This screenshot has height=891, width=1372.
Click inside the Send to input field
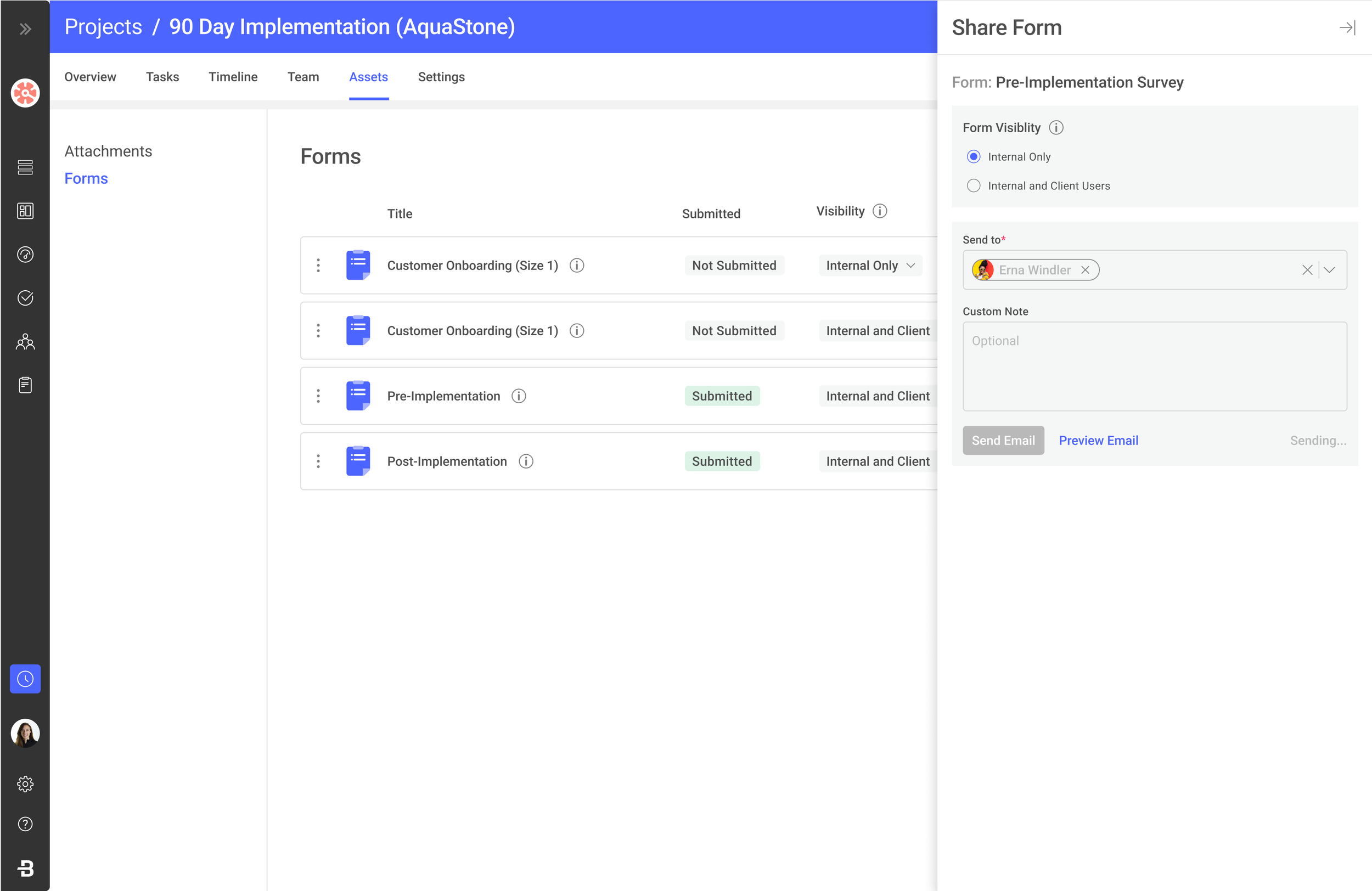[x=1155, y=270]
